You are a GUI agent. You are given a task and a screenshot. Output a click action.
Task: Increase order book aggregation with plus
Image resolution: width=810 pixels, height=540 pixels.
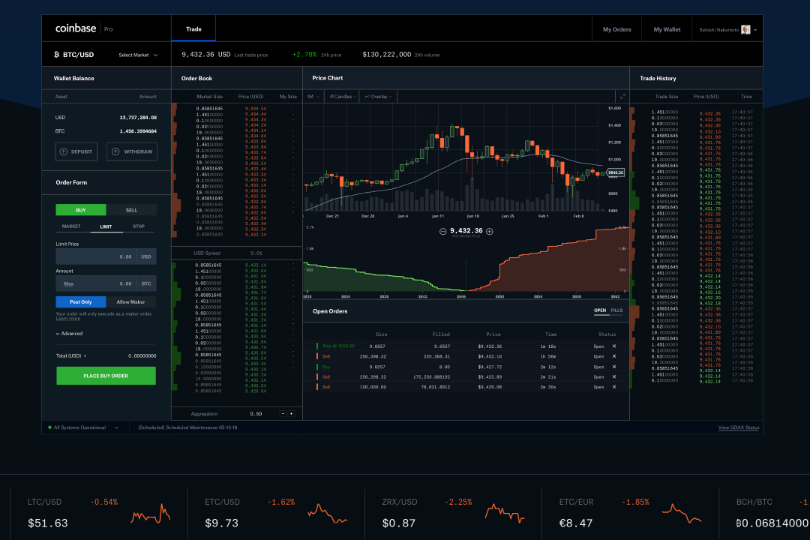291,414
